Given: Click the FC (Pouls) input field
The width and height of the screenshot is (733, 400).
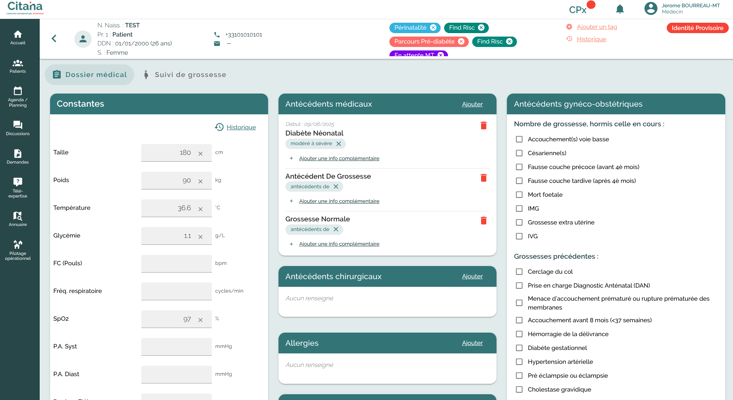Looking at the screenshot, I should (x=176, y=264).
